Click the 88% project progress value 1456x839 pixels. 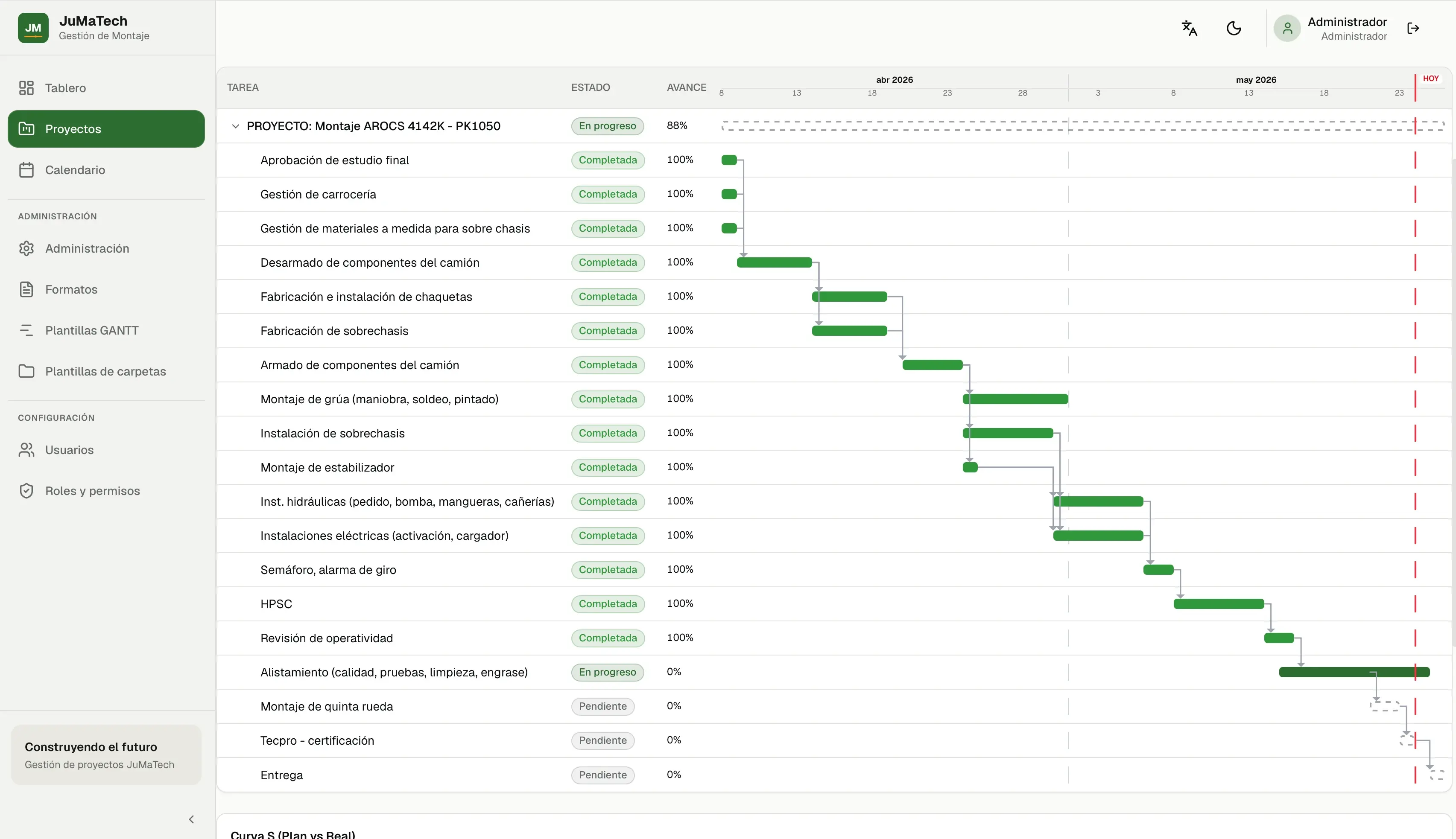pos(677,125)
